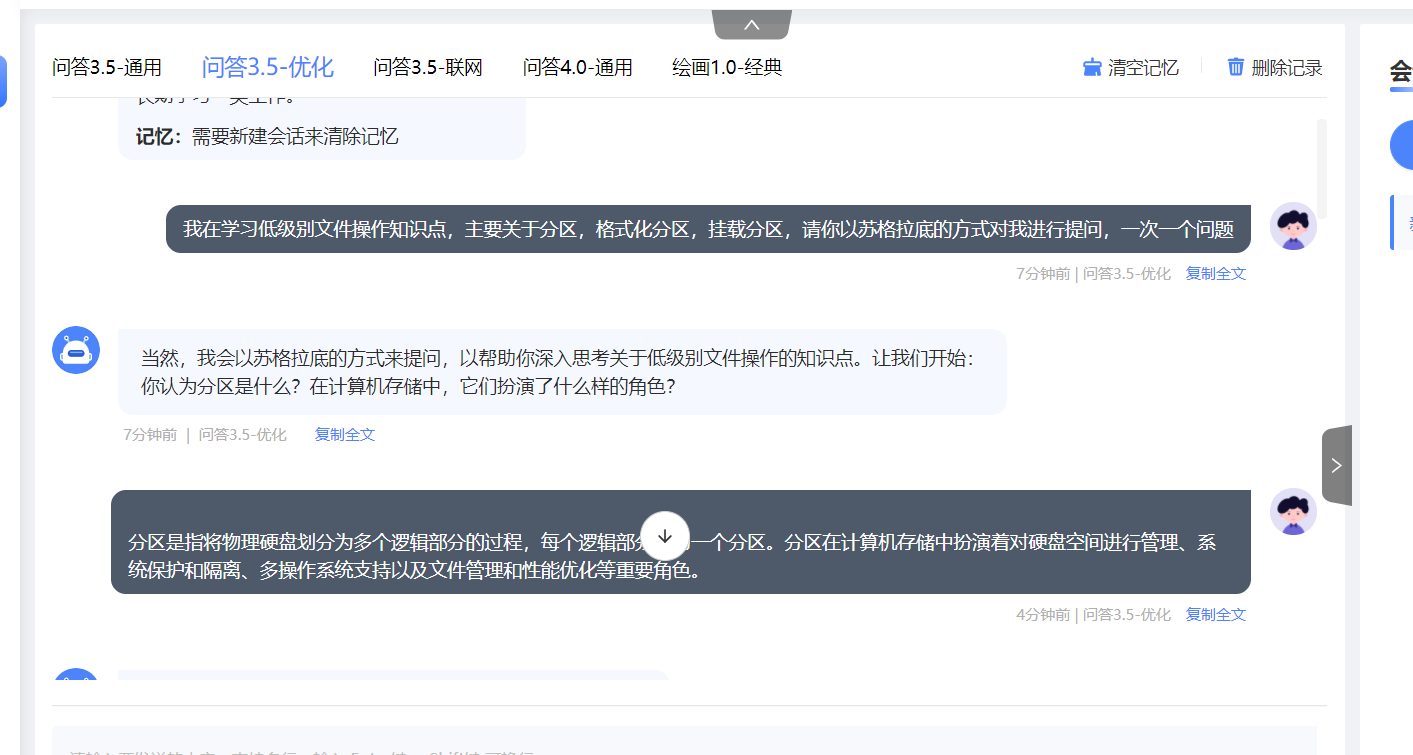Click the bot reply starting 当然，我会以苏格拉底
Screen dimensions: 1413x755
pyautogui.click(x=562, y=371)
